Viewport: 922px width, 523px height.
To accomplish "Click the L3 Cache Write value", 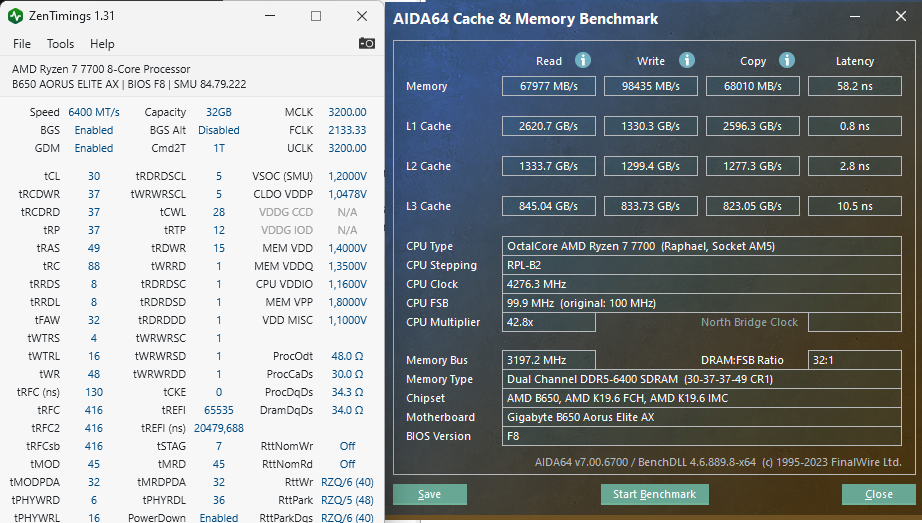I will point(651,206).
